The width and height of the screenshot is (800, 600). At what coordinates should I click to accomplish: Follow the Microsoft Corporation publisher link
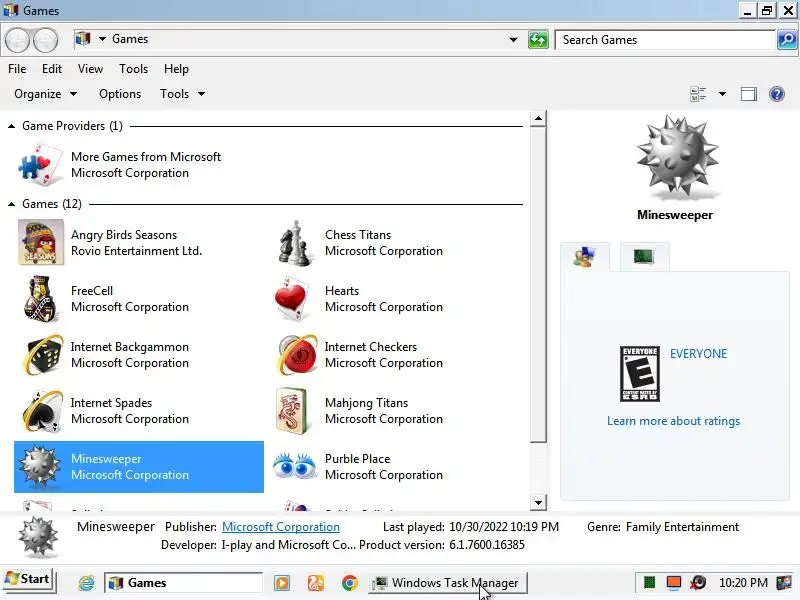(x=281, y=527)
